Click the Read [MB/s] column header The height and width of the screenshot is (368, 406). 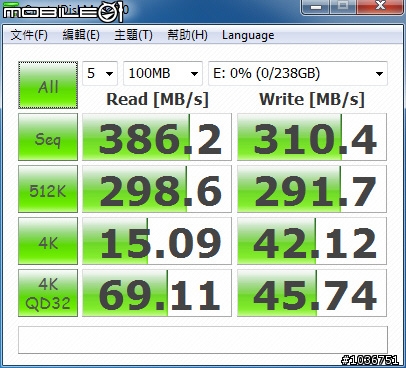[x=157, y=99]
